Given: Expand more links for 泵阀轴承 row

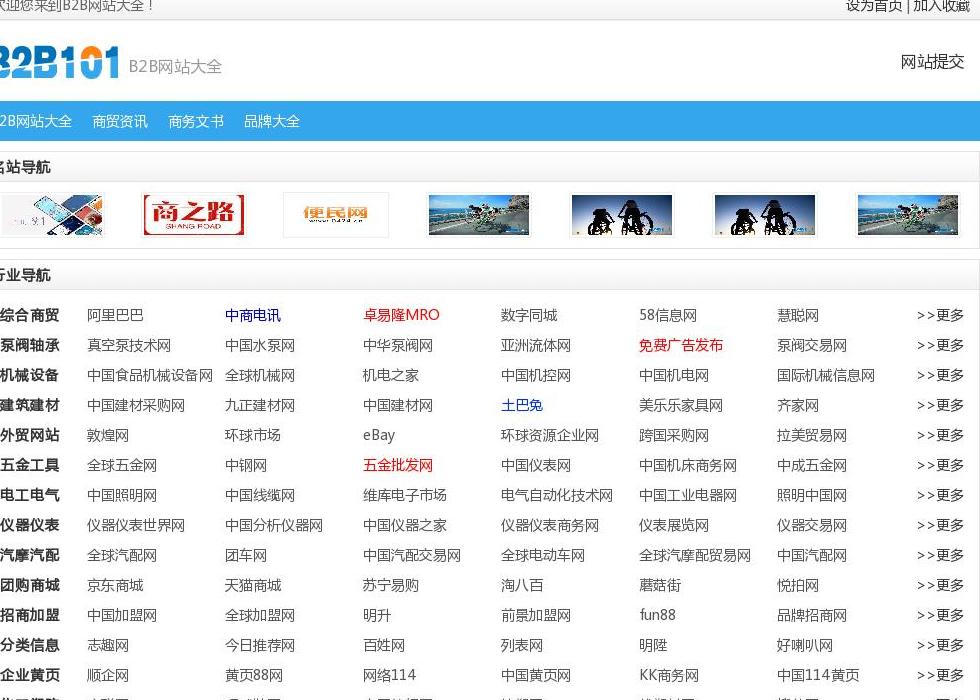Looking at the screenshot, I should point(940,345).
